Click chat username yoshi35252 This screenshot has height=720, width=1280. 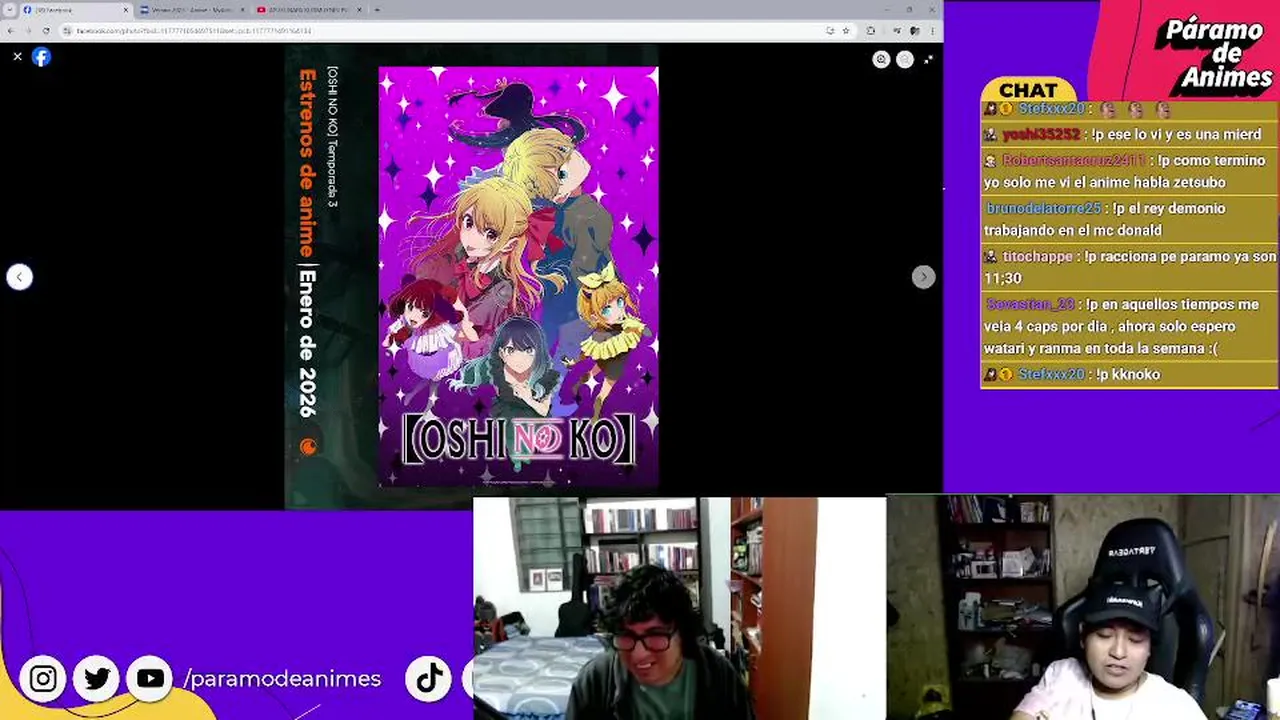tap(1041, 135)
